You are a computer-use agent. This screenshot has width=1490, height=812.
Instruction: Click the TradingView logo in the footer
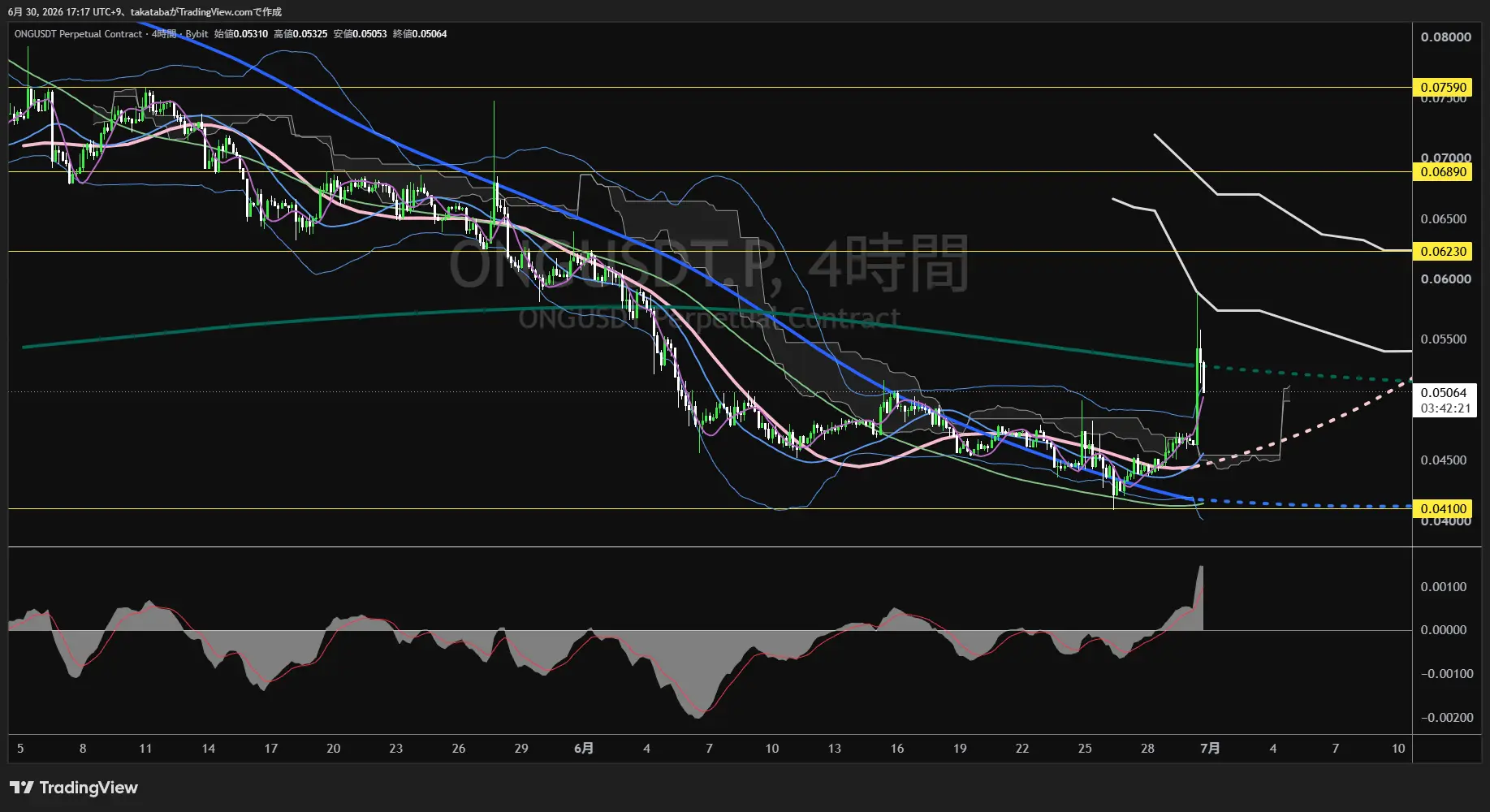74,788
